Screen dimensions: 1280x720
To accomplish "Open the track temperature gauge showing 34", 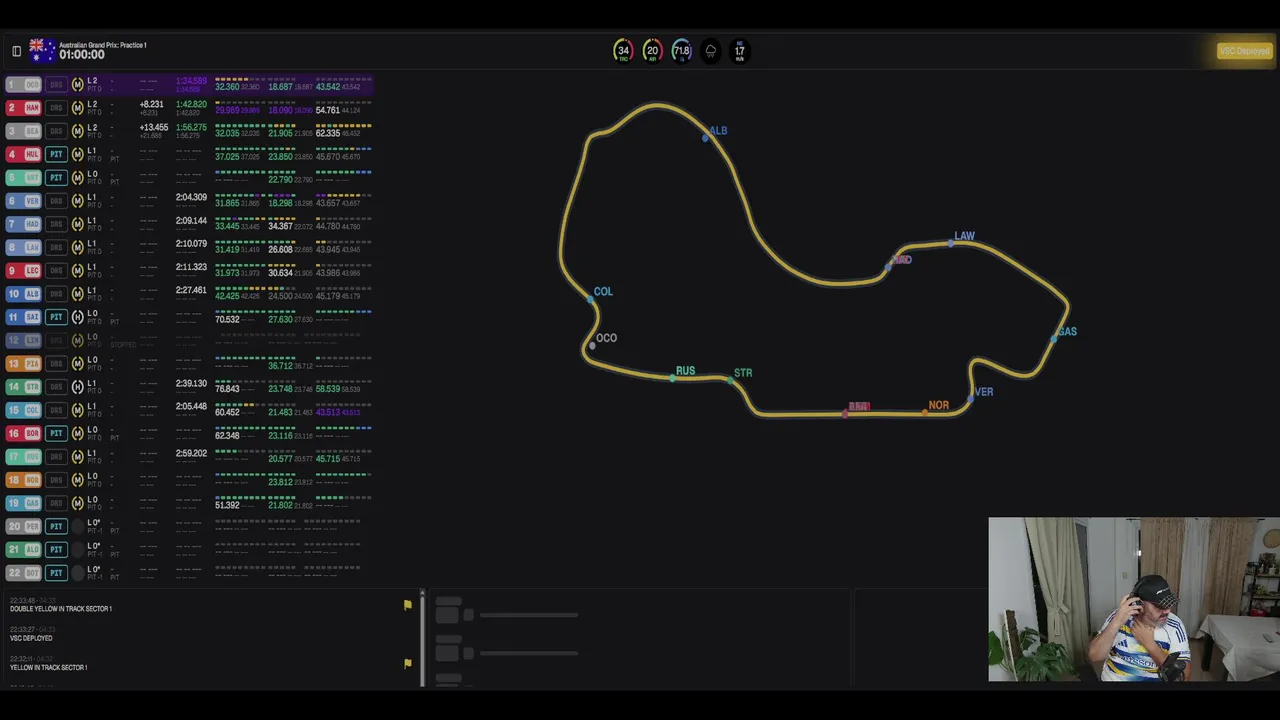I will pyautogui.click(x=623, y=51).
